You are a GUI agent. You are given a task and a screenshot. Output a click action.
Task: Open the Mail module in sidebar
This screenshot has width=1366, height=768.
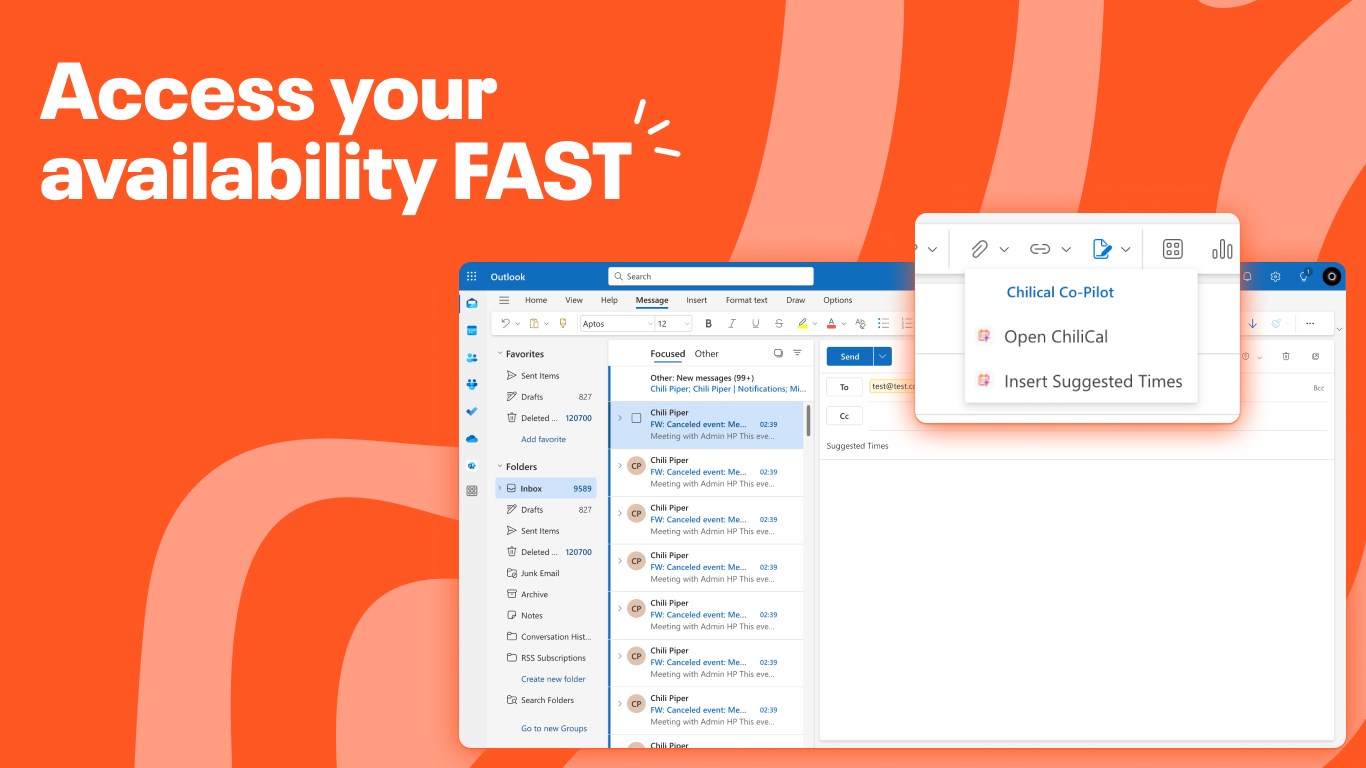point(472,303)
